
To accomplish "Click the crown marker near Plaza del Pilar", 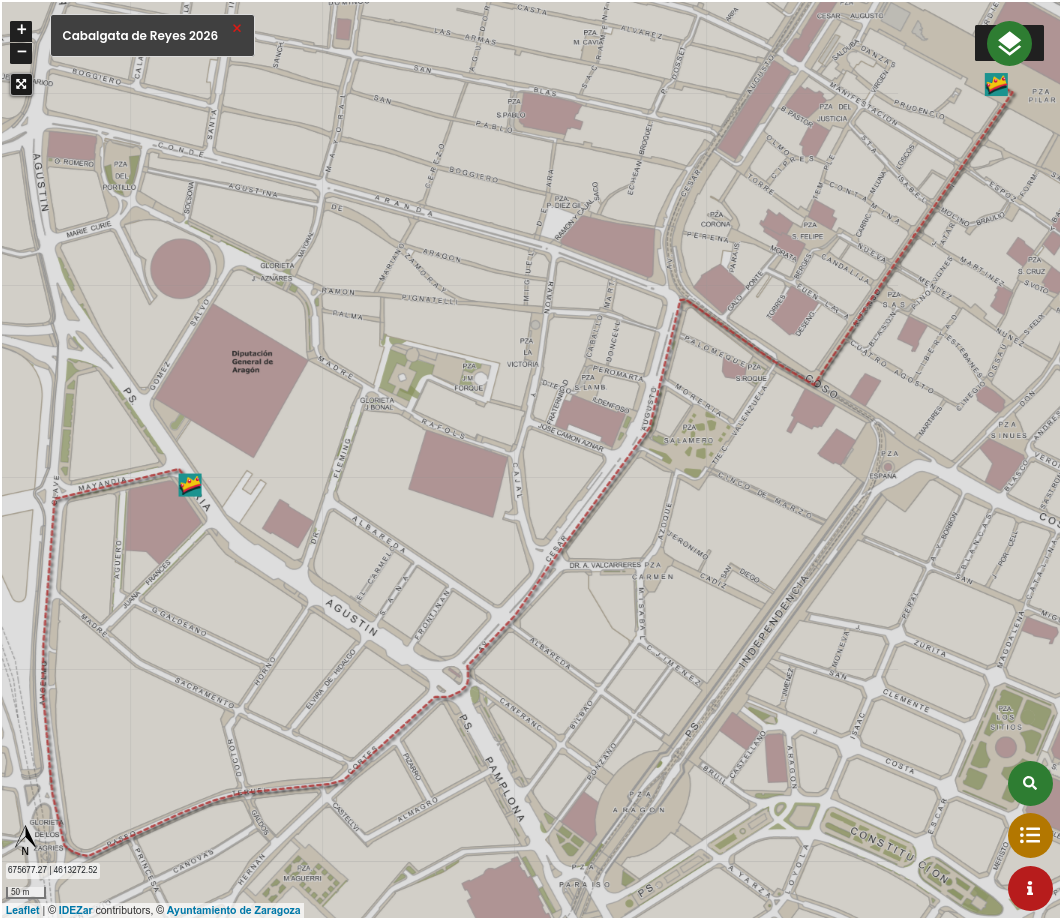I will pyautogui.click(x=995, y=84).
